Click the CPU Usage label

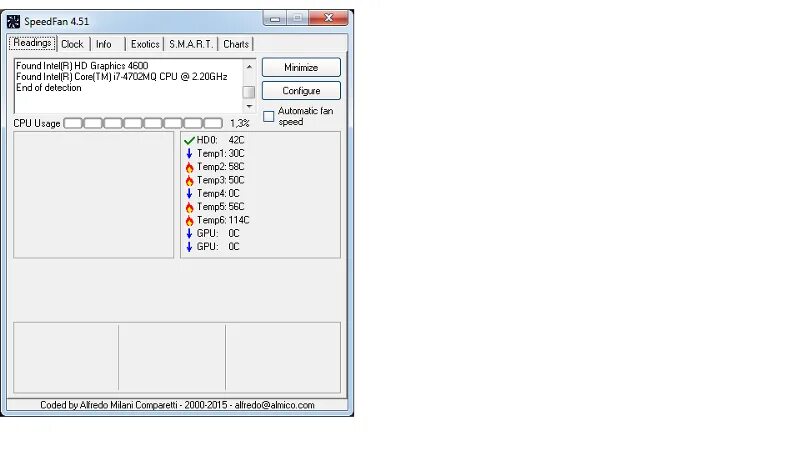tap(37, 123)
